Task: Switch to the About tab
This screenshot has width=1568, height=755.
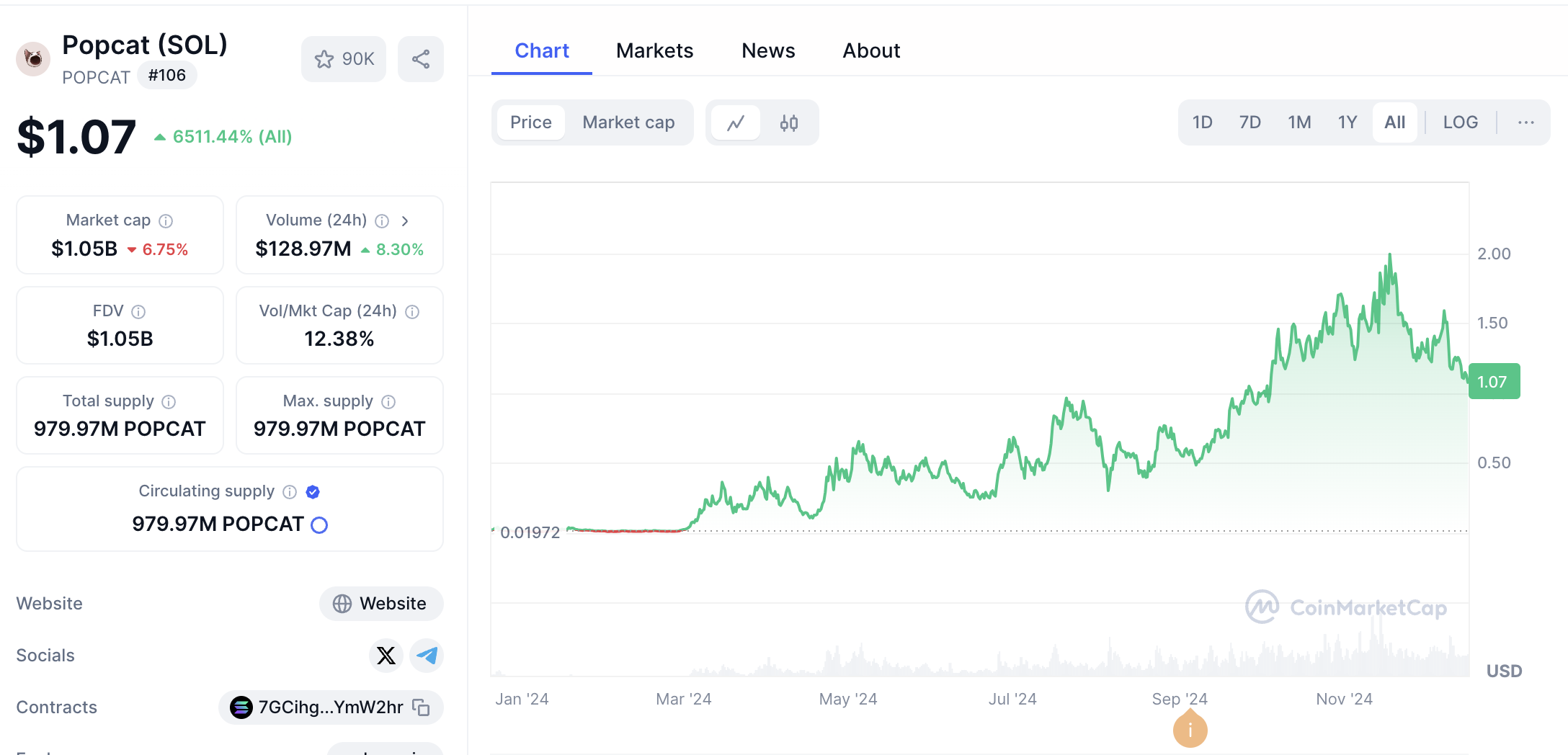Action: [x=871, y=50]
